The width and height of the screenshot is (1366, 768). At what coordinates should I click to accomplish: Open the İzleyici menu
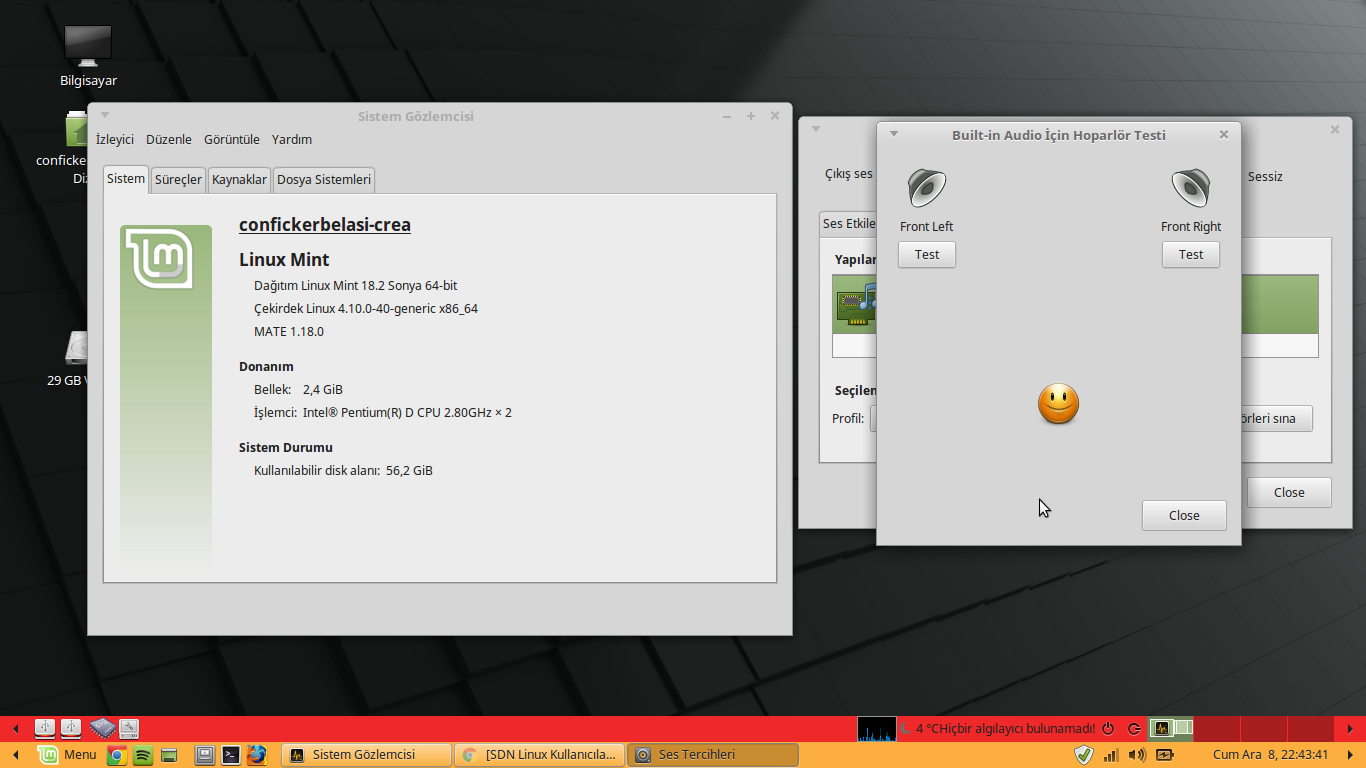115,140
